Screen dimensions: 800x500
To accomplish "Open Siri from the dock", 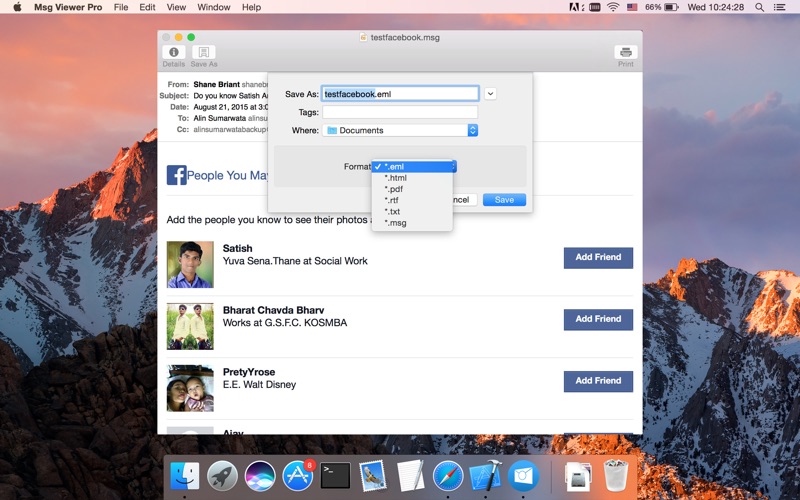I will pos(260,475).
